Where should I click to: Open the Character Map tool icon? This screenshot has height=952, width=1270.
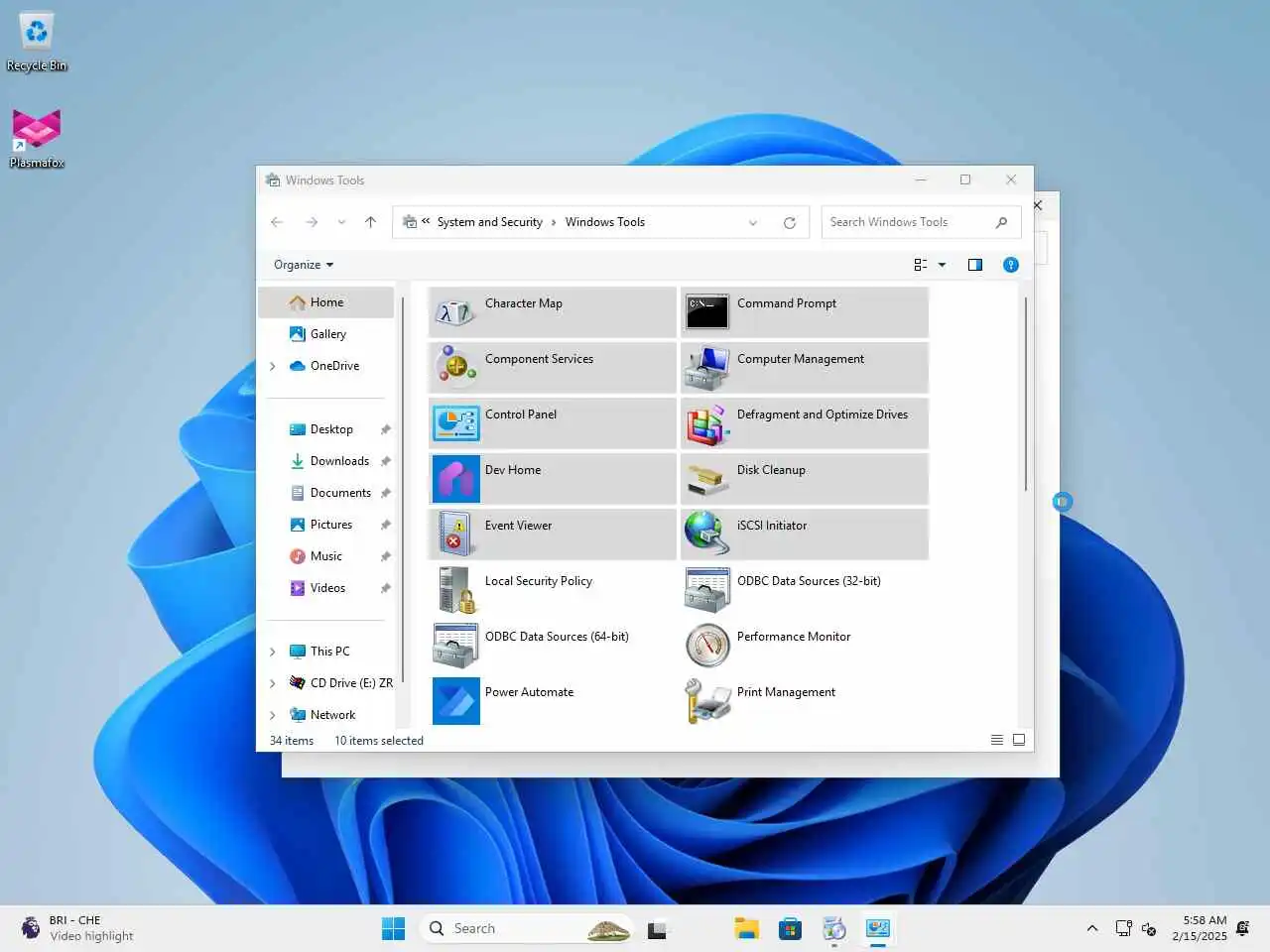455,312
